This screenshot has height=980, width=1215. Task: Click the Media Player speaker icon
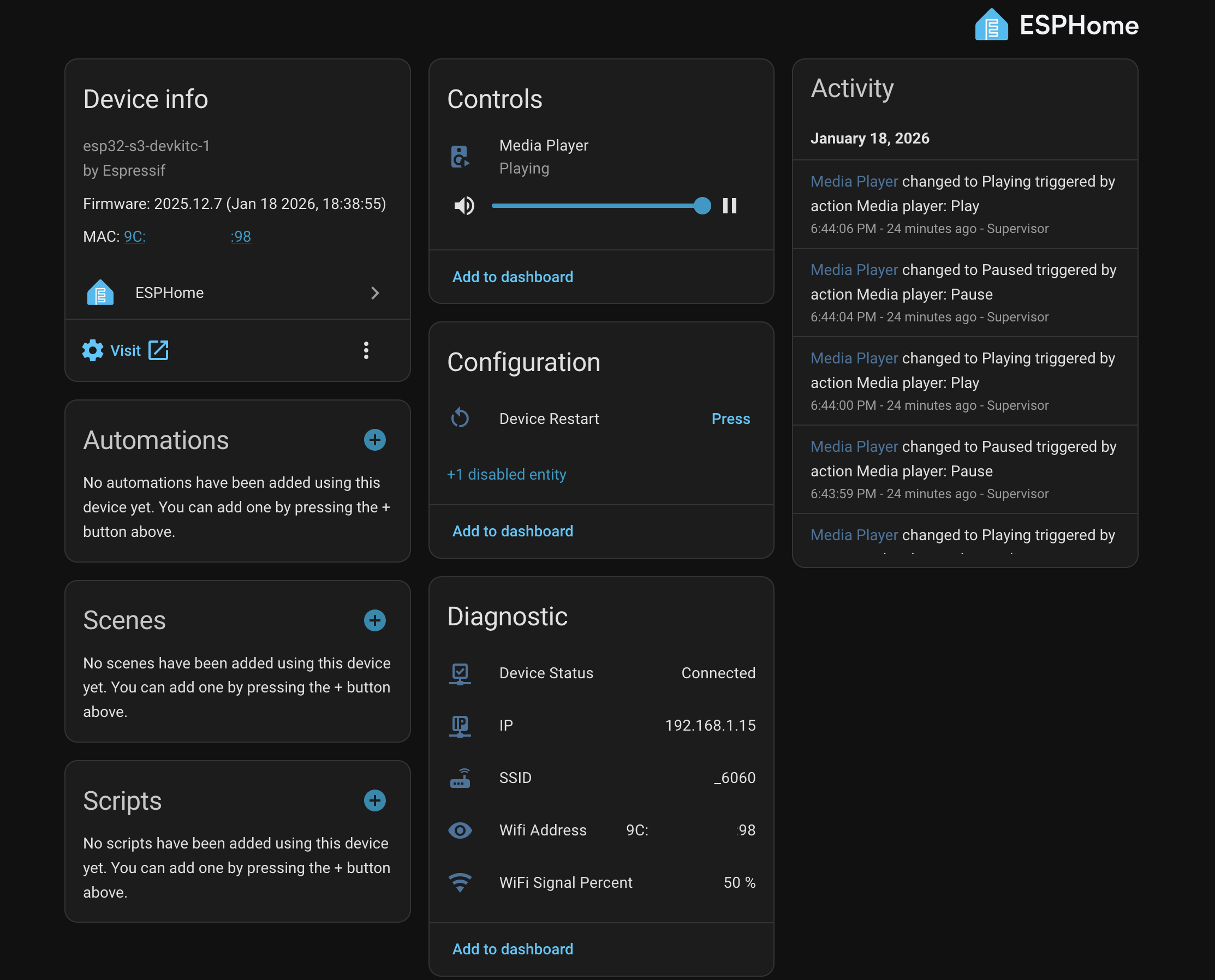[460, 157]
